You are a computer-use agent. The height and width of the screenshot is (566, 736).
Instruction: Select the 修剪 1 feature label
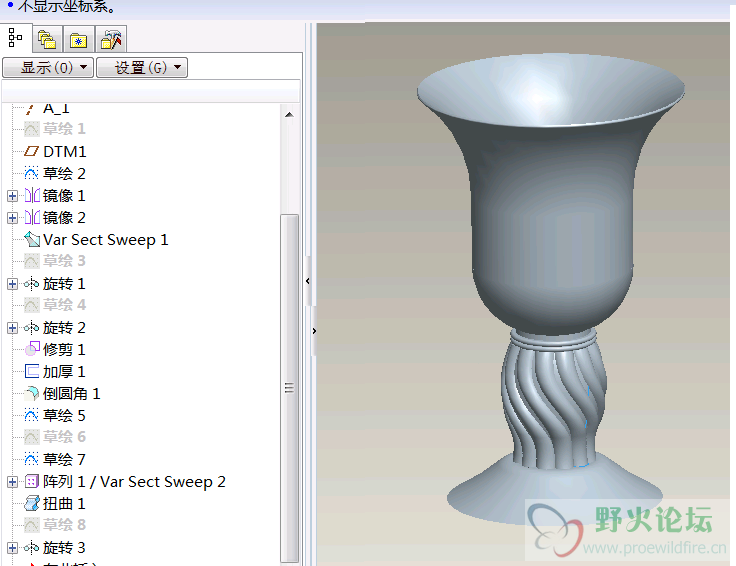coord(64,350)
